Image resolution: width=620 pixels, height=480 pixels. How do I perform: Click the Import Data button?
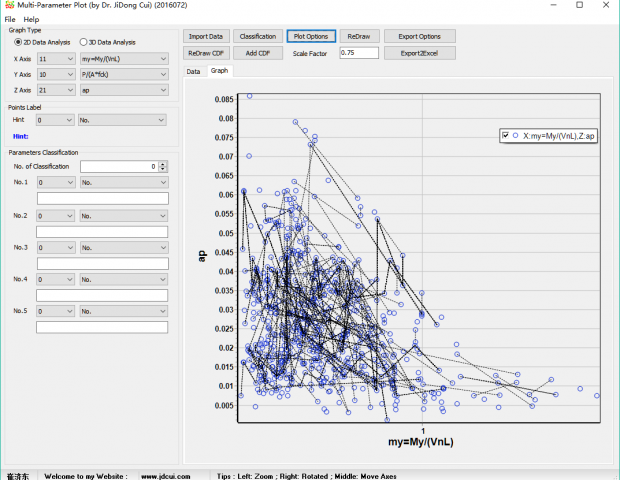coord(206,36)
